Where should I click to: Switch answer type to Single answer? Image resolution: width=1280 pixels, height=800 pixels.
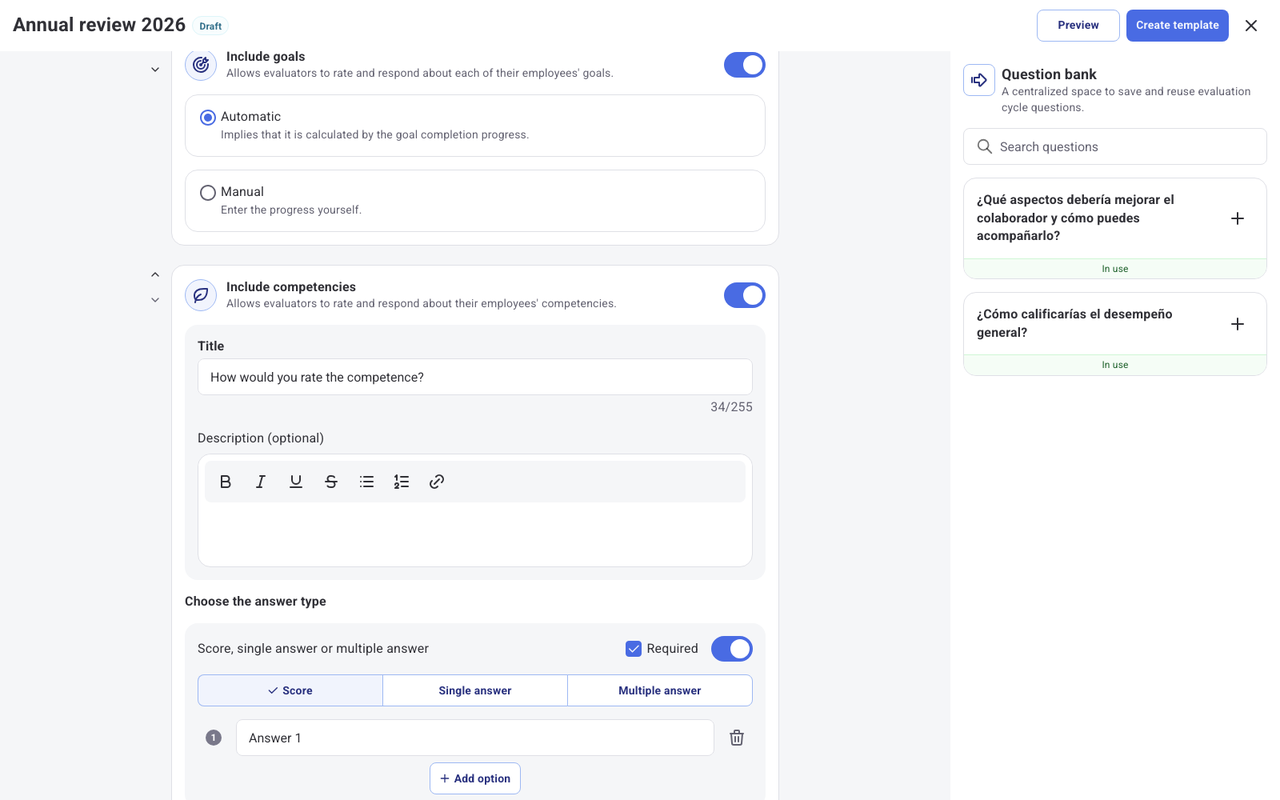pos(475,691)
